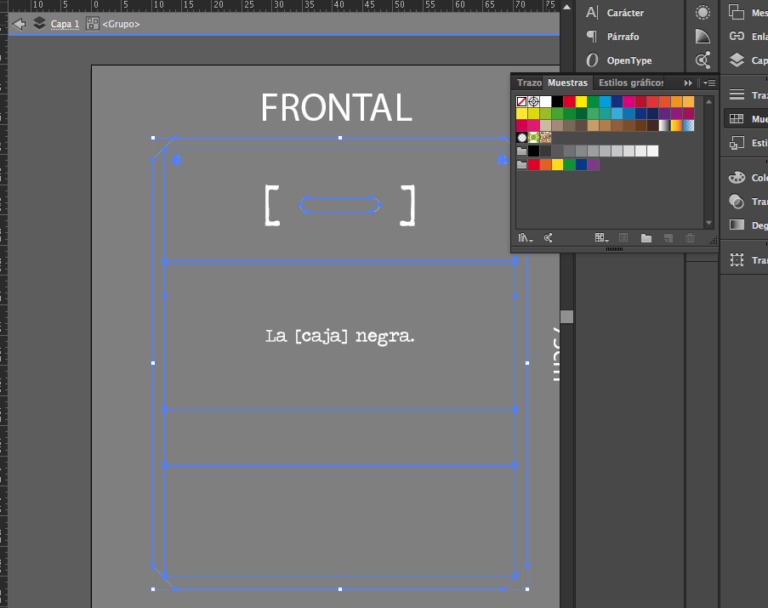Click the <Grupo> breadcrumb in isolation bar
Screen dimensions: 768x608
[x=120, y=23]
